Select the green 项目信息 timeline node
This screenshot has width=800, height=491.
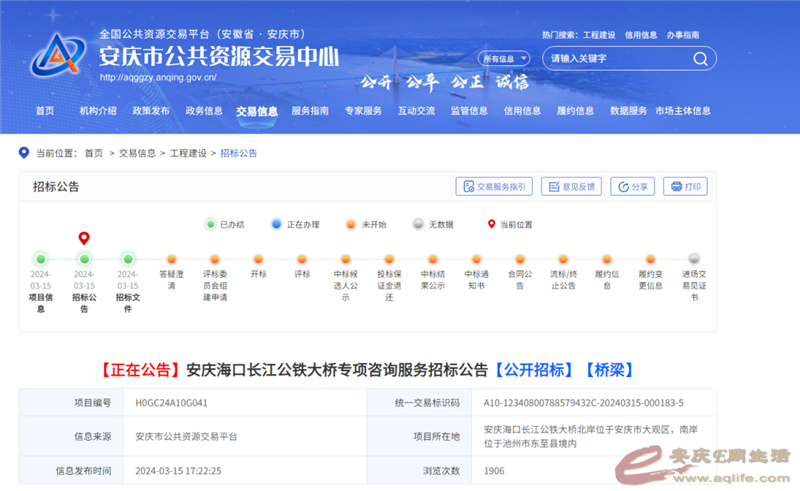tap(40, 259)
